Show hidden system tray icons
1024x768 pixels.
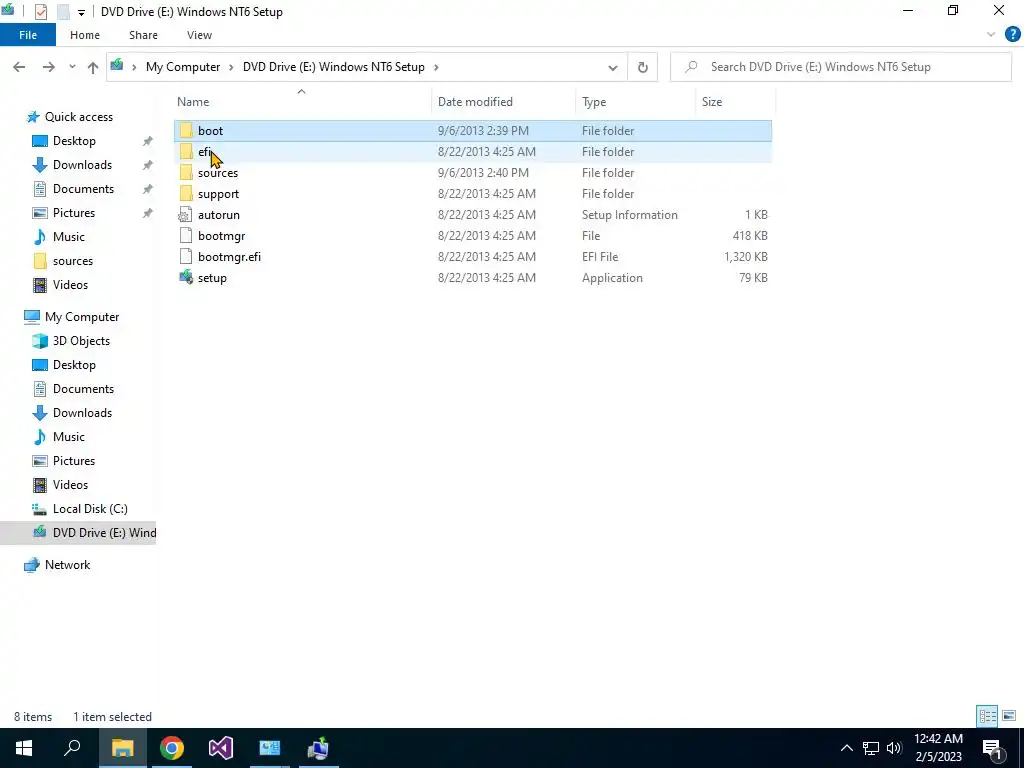(x=846, y=748)
